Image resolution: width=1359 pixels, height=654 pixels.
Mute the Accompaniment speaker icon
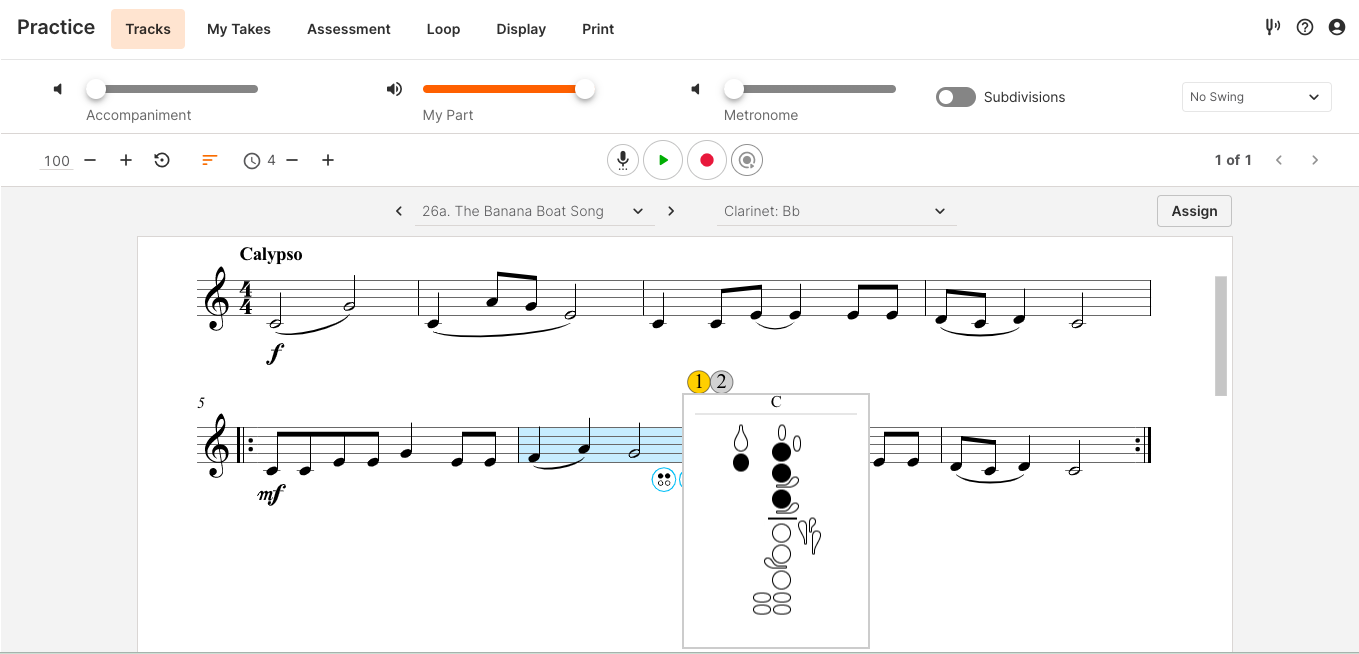(58, 89)
